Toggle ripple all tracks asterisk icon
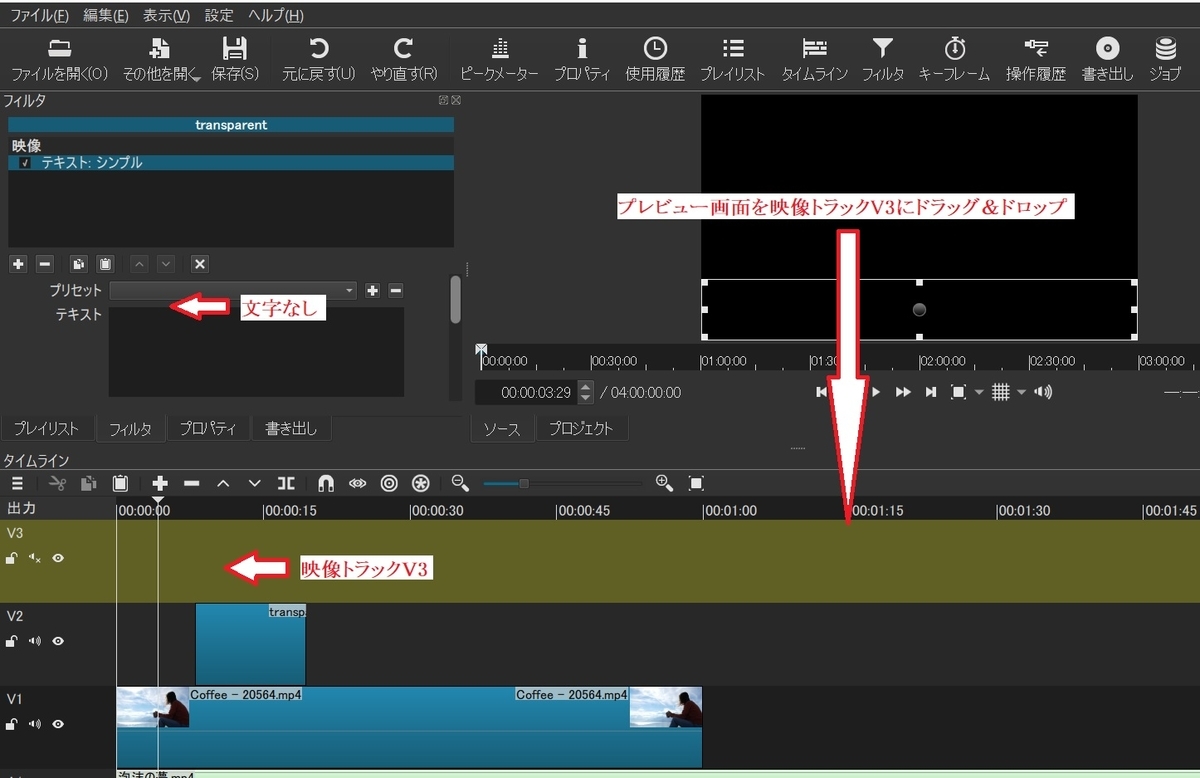 [421, 483]
